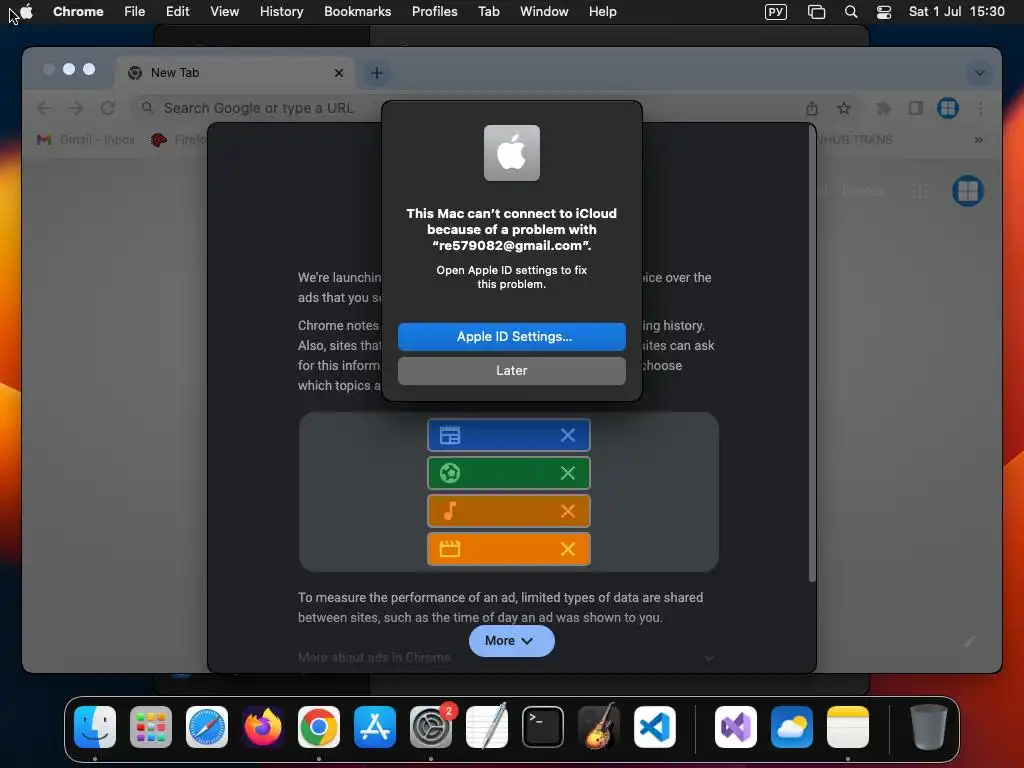Open the Google apps grid on New Tab
This screenshot has height=768, width=1024.
pos(920,191)
